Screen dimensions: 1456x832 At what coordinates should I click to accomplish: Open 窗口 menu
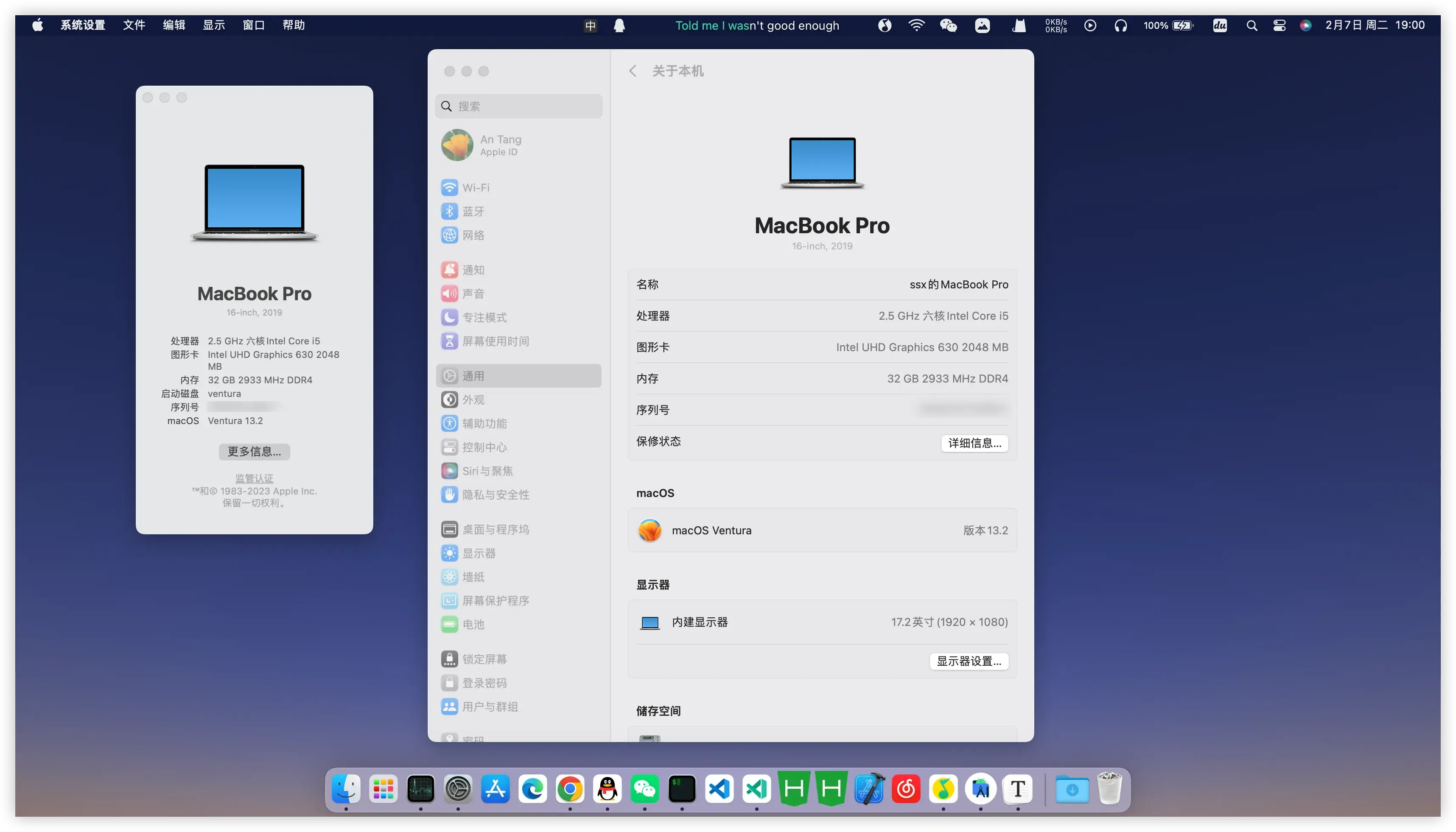click(253, 25)
